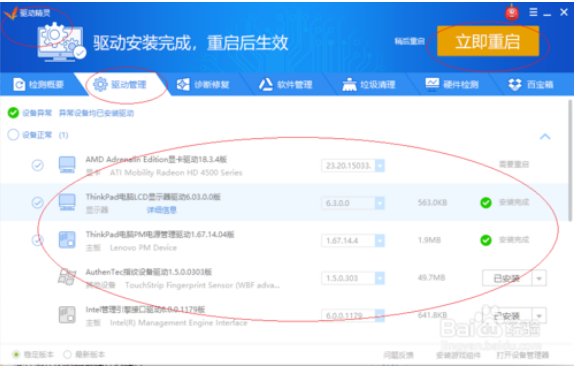Open the hamburger main menu icon

click(x=533, y=12)
